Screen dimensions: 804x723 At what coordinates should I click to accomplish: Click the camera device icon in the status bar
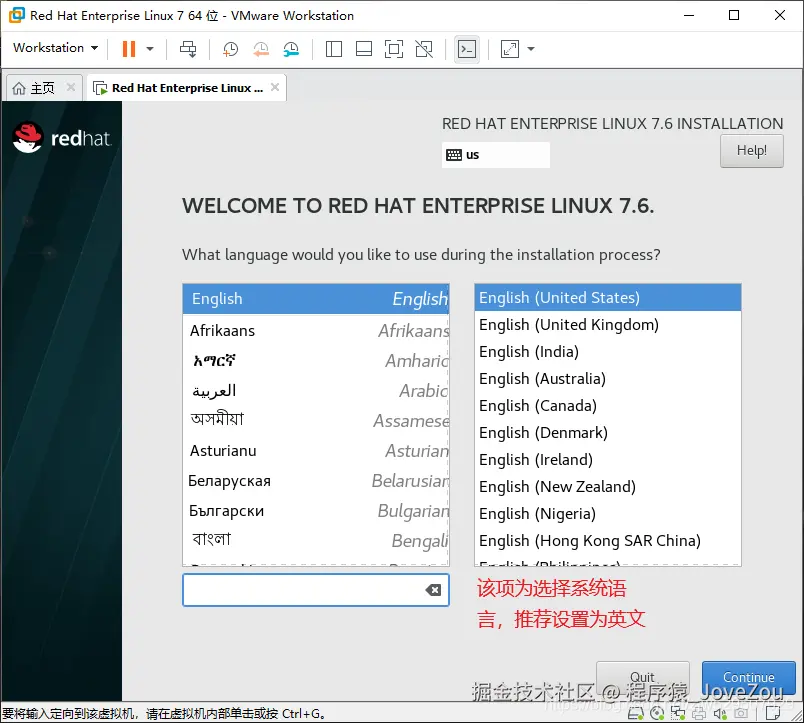click(741, 713)
